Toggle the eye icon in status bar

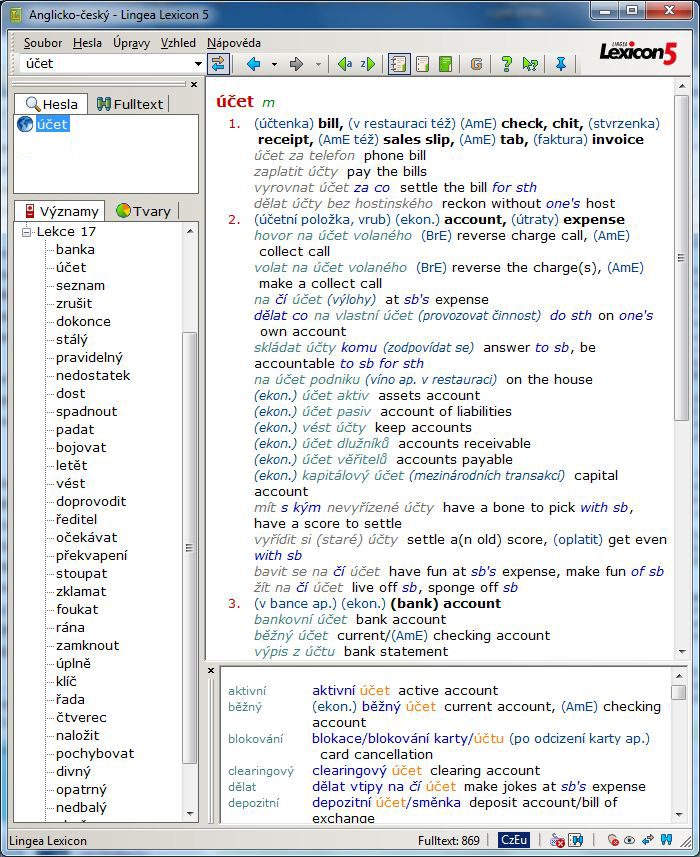tap(630, 840)
